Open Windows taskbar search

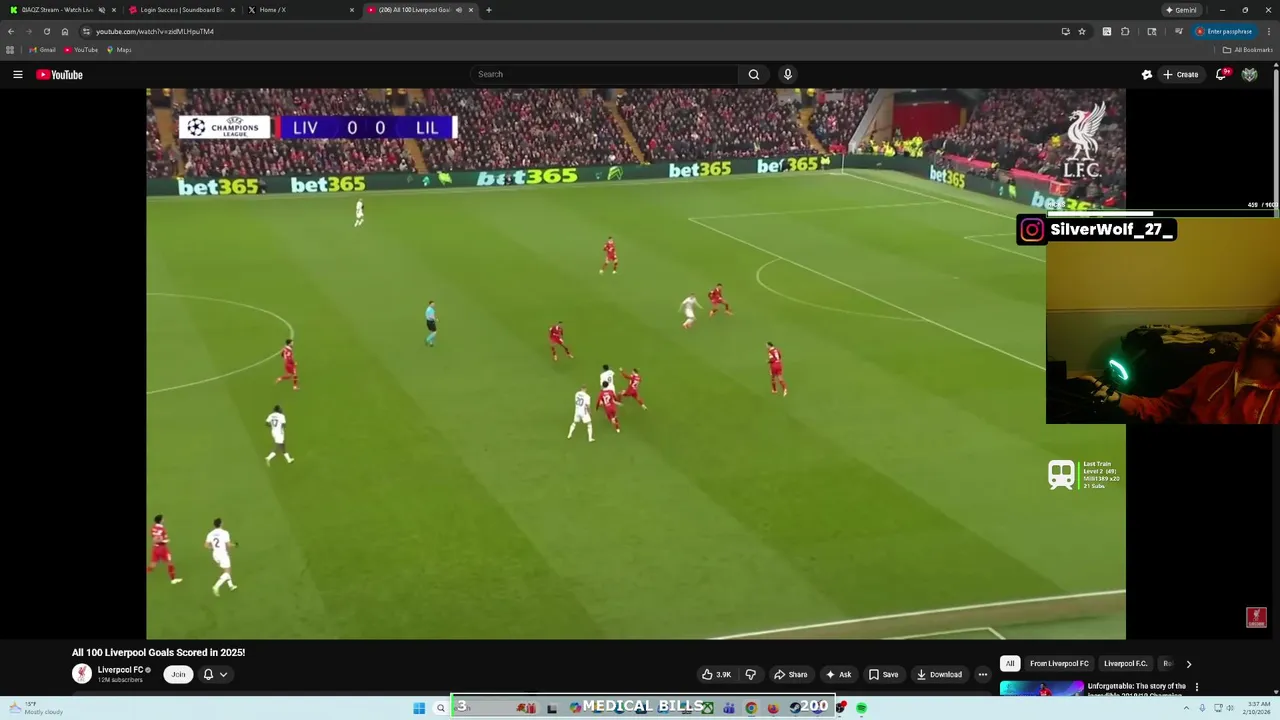(x=440, y=708)
